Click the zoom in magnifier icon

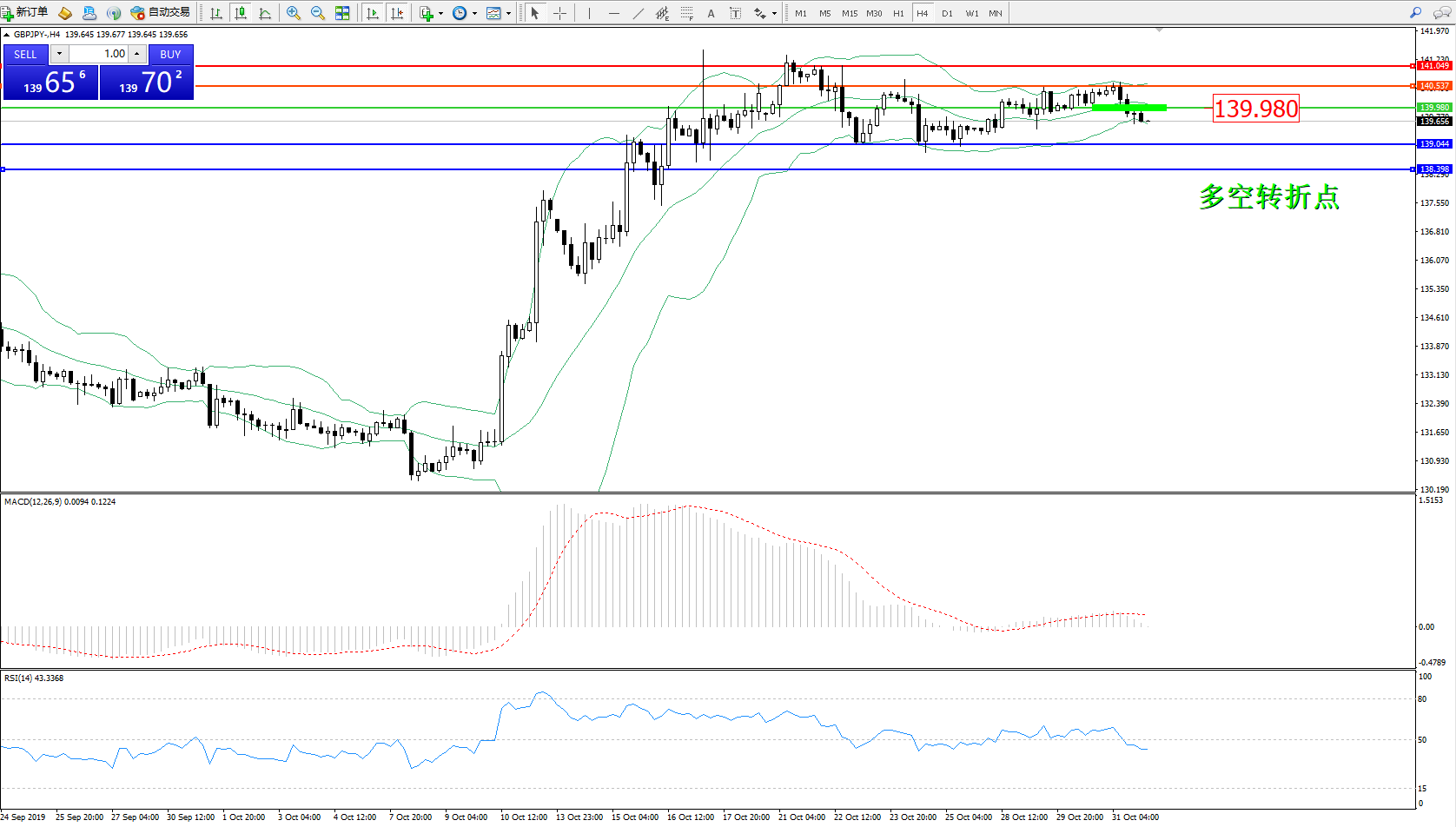click(294, 13)
